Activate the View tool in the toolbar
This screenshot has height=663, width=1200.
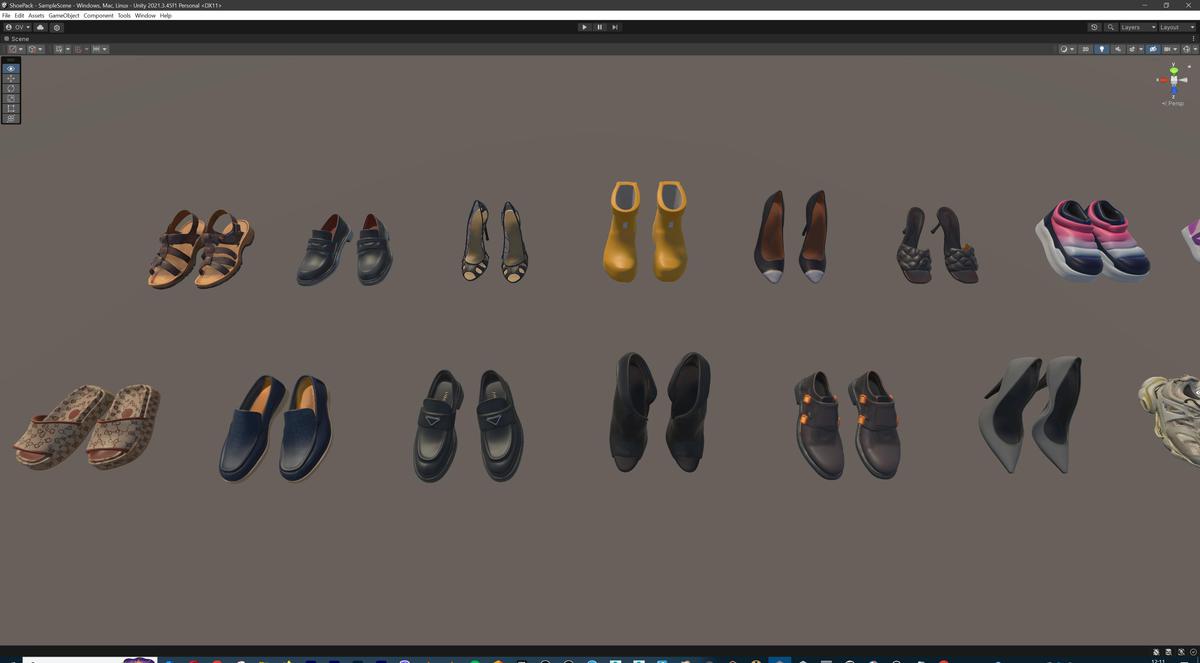coord(10,68)
